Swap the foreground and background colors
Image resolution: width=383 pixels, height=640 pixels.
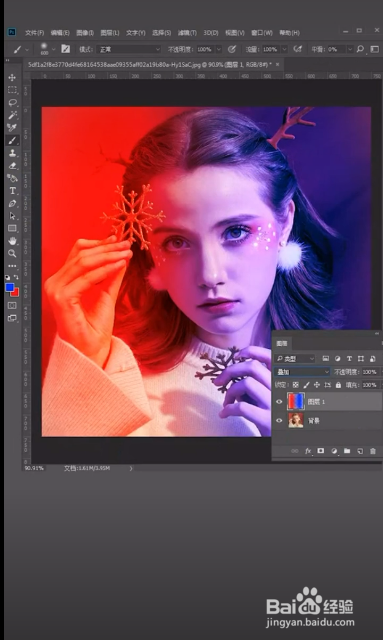point(16,278)
